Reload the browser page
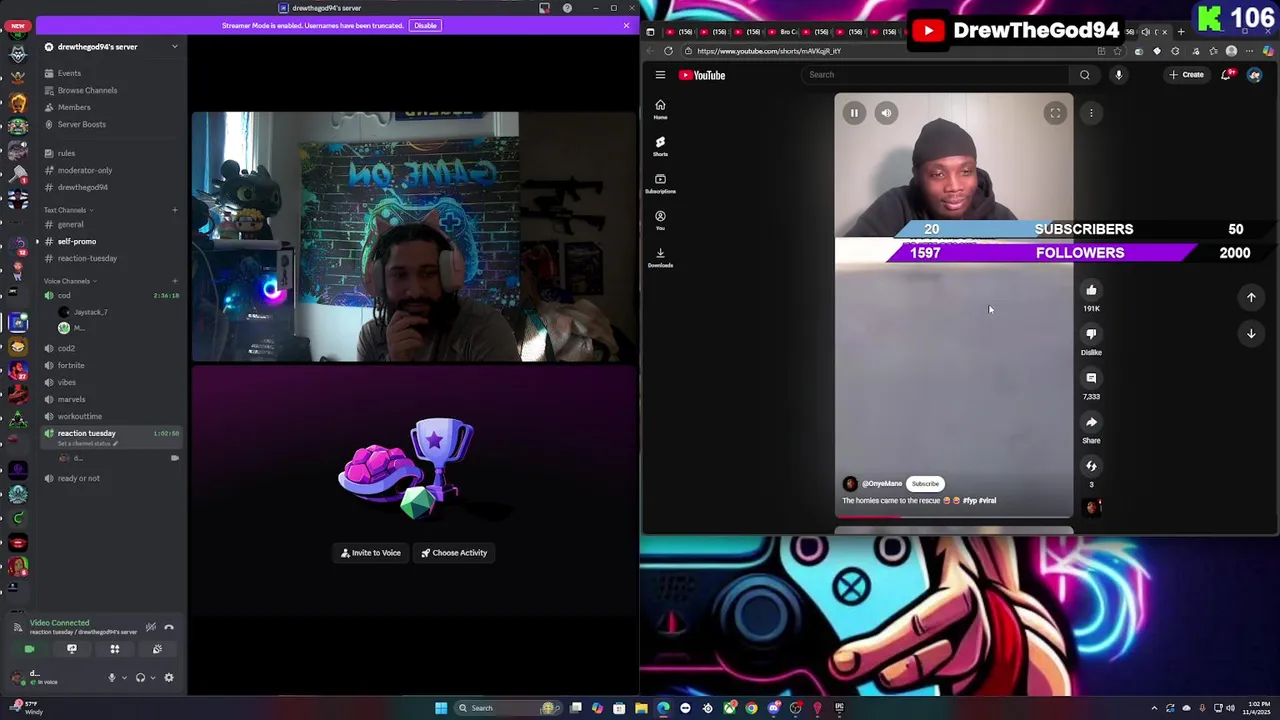This screenshot has width=1280, height=720. pyautogui.click(x=668, y=51)
